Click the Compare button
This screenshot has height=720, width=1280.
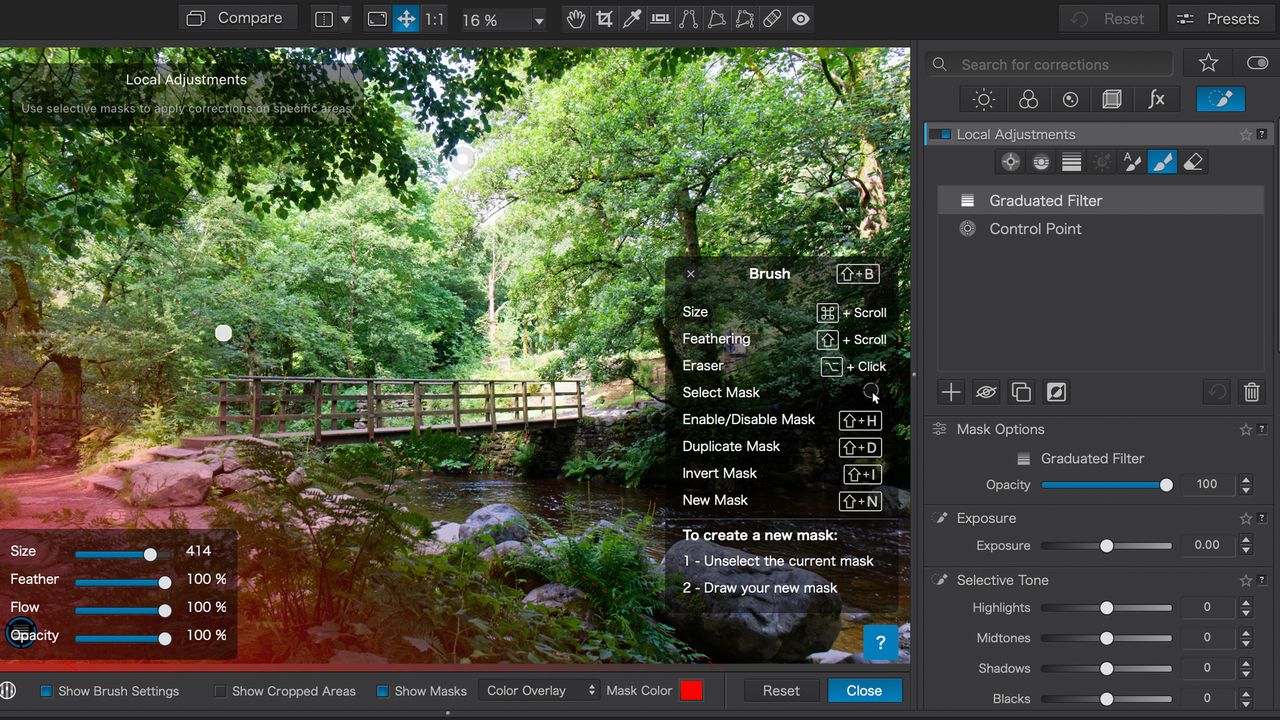238,18
